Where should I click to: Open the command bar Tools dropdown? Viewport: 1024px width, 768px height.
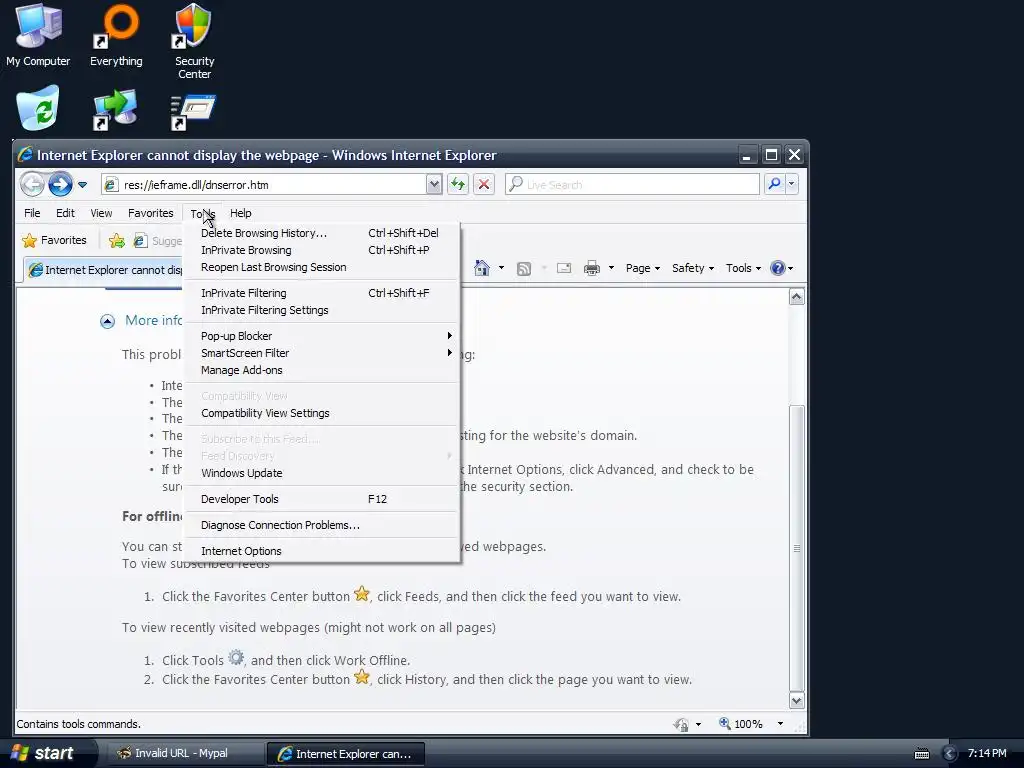coord(743,268)
